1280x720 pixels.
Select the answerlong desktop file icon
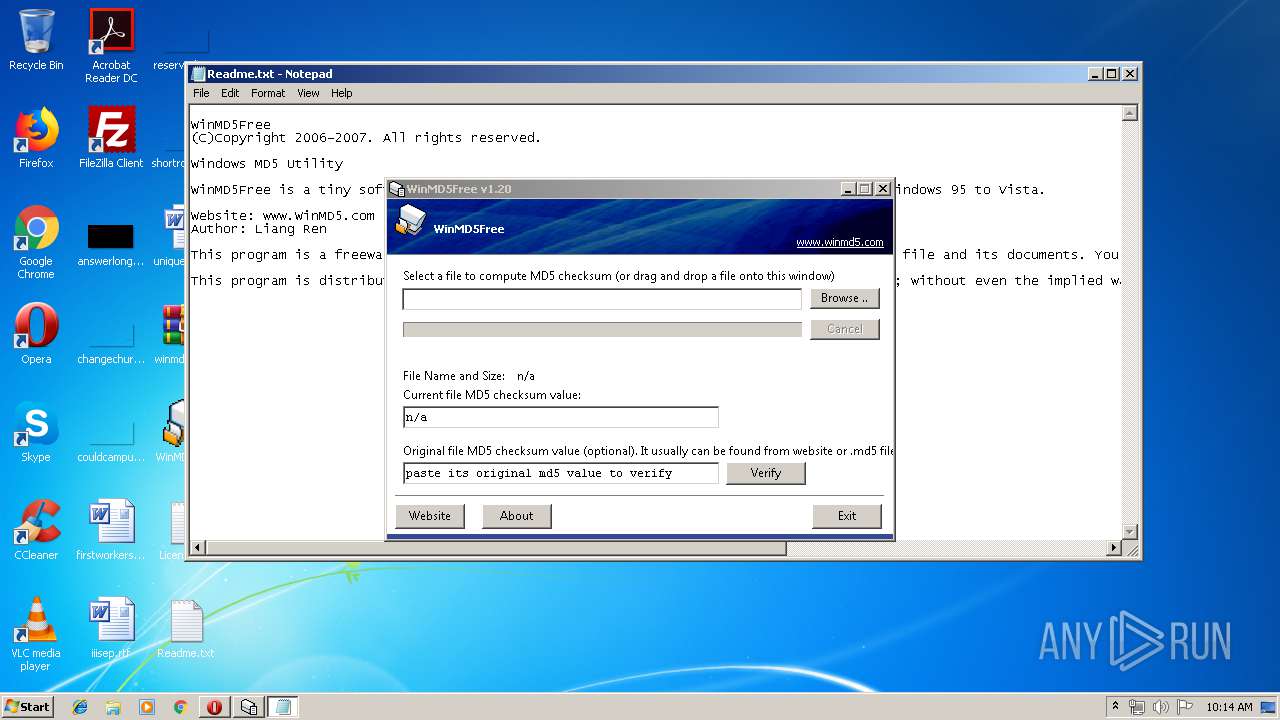tap(111, 244)
